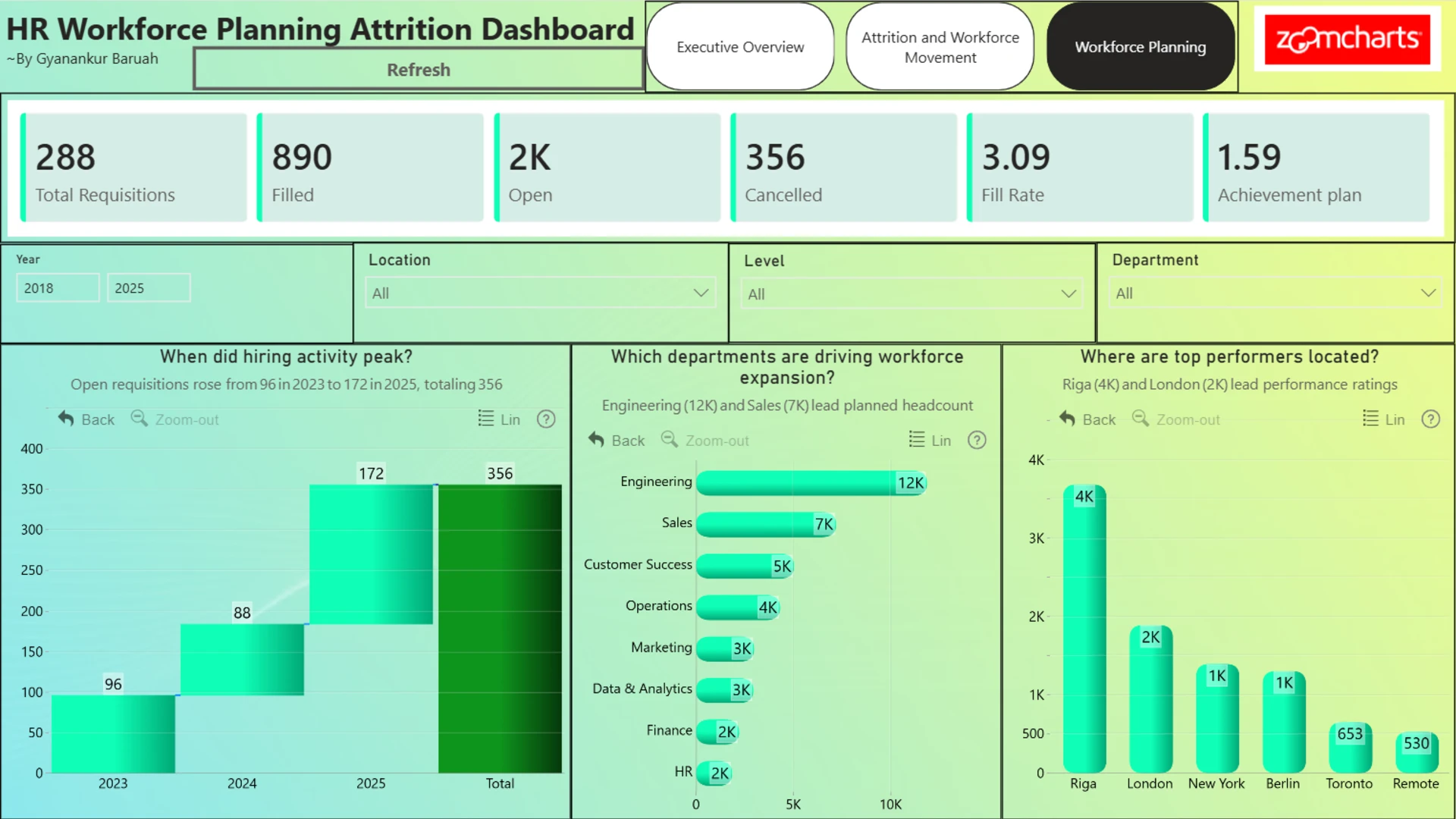The image size is (1456, 819).
Task: Click Back arrow icon in departments chart
Action: [596, 440]
